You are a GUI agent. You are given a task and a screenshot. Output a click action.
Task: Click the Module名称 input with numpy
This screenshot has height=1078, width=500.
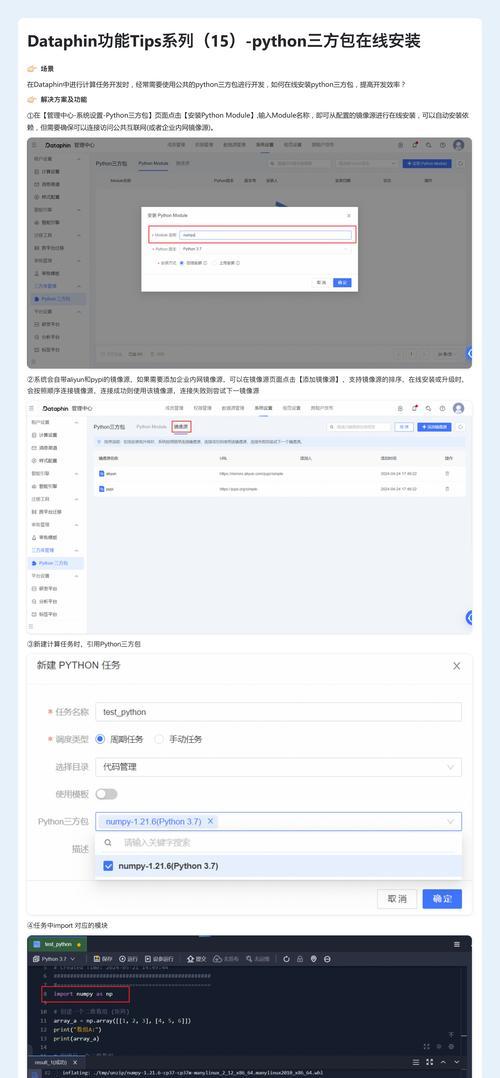point(265,235)
